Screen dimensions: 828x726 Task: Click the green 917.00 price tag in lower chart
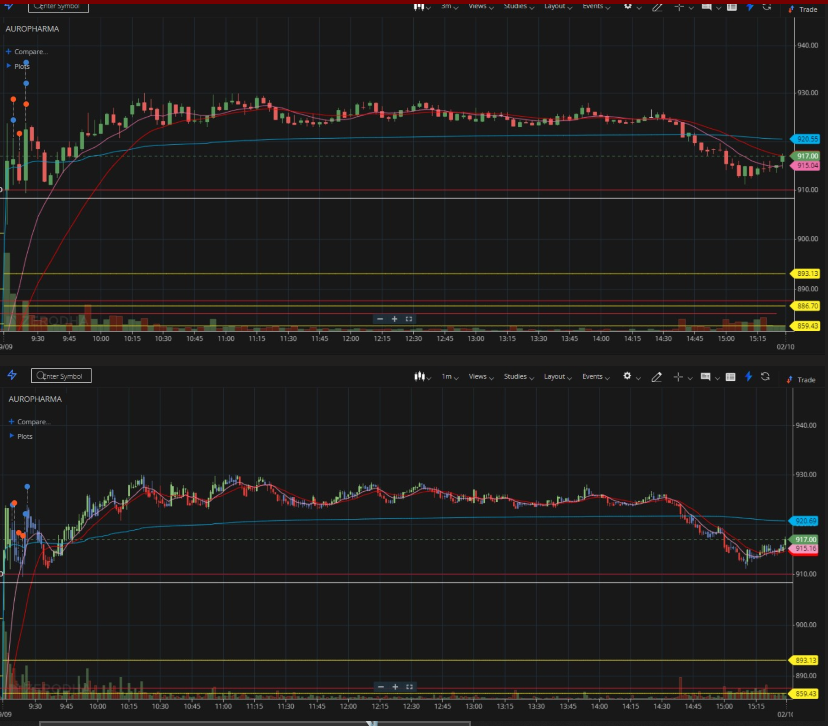804,540
